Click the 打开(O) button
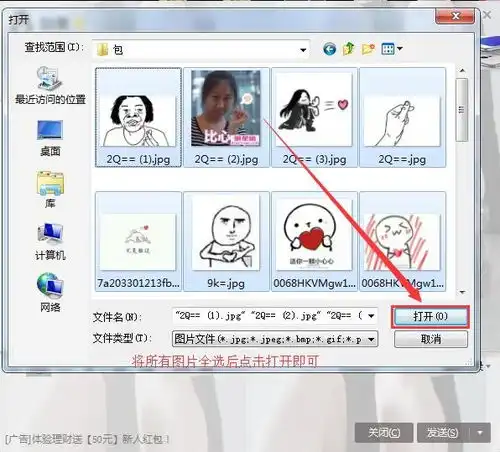 point(430,316)
